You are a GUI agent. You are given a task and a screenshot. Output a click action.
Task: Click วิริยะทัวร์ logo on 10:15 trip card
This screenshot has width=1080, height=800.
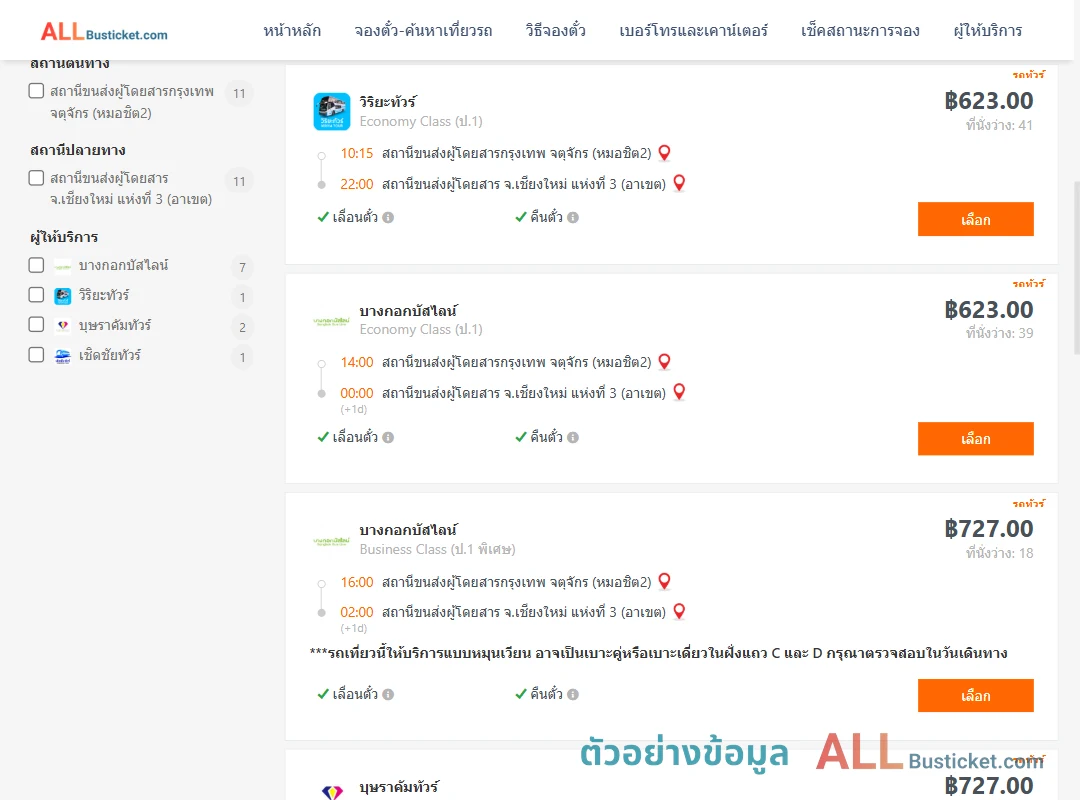pyautogui.click(x=332, y=111)
